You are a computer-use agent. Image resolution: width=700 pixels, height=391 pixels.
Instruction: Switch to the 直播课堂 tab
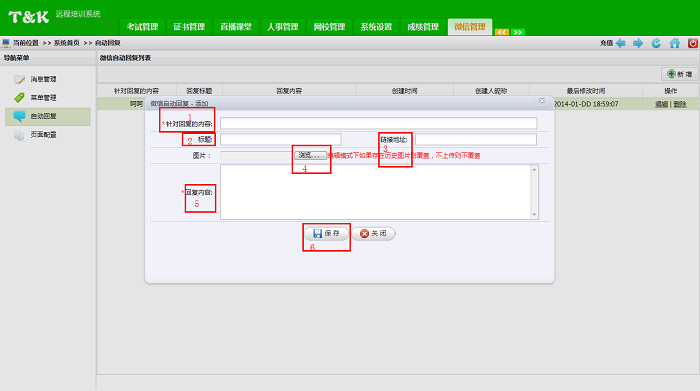[x=236, y=27]
